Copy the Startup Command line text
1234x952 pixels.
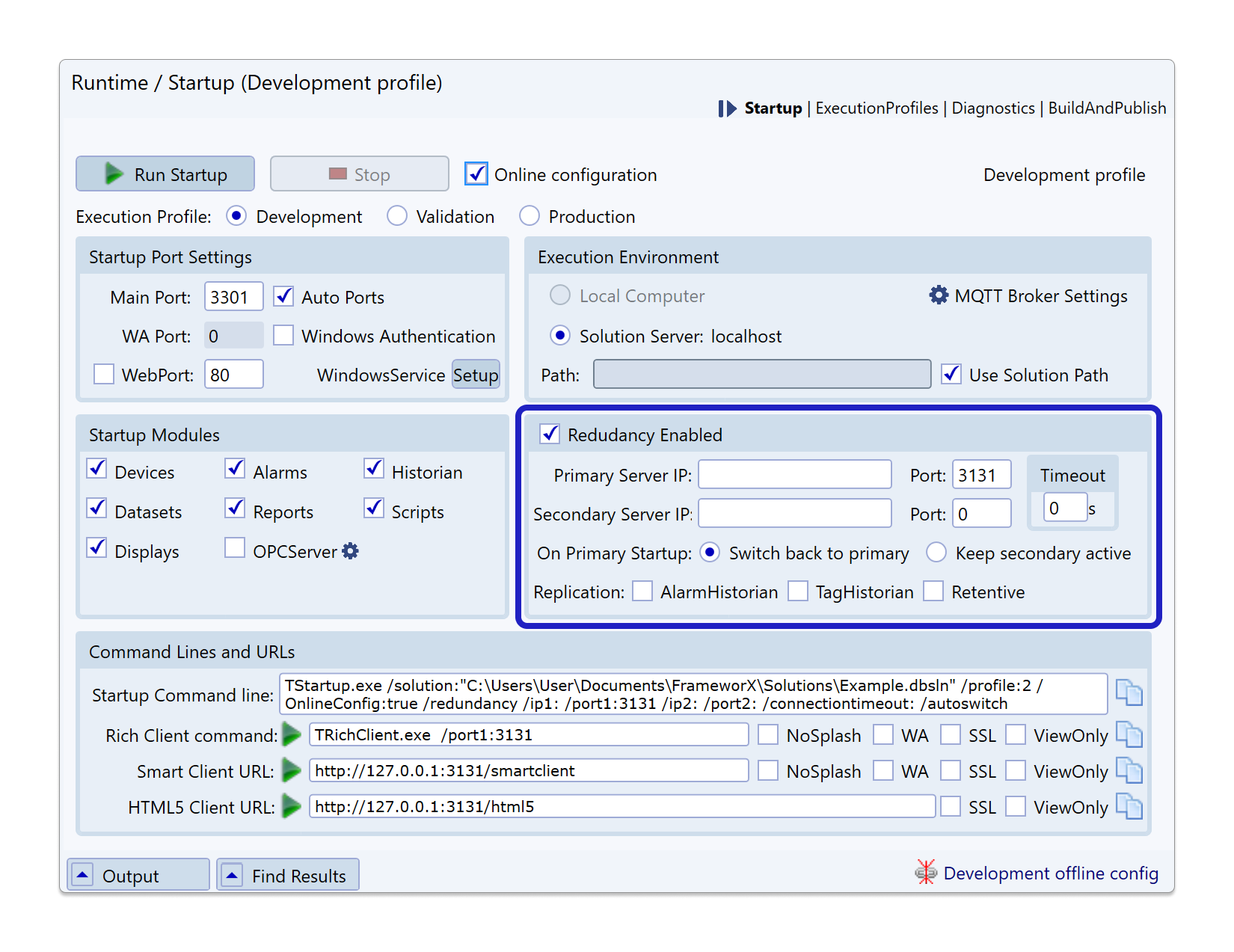[1129, 692]
